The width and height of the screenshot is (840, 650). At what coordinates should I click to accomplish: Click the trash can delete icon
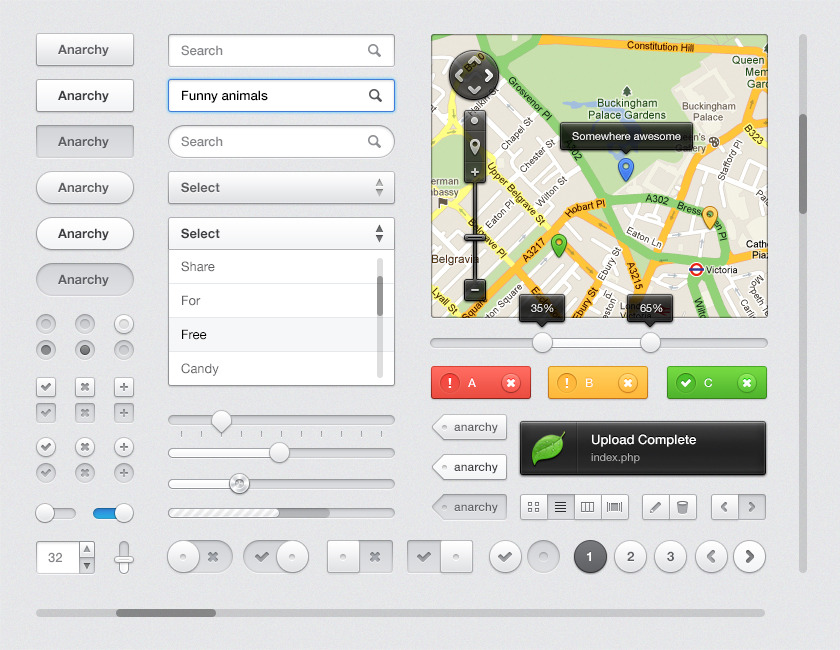coord(682,507)
